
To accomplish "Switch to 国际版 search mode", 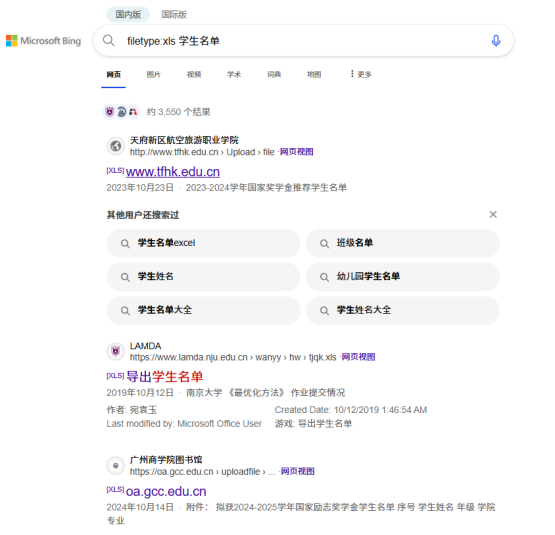I will 174,15.
